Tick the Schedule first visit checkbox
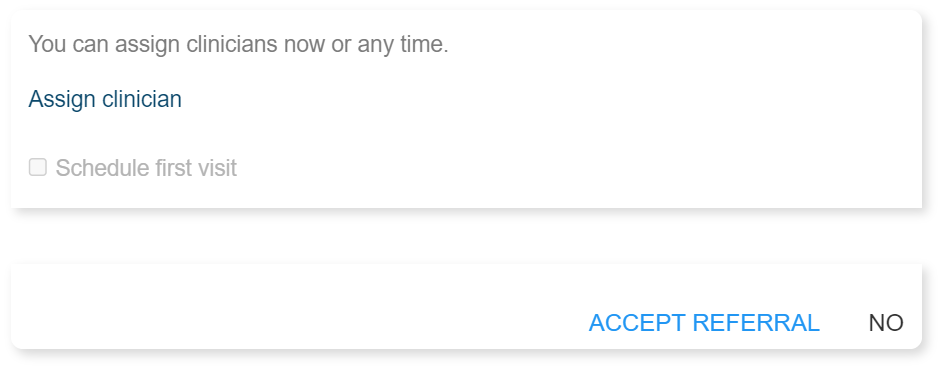 [x=38, y=167]
